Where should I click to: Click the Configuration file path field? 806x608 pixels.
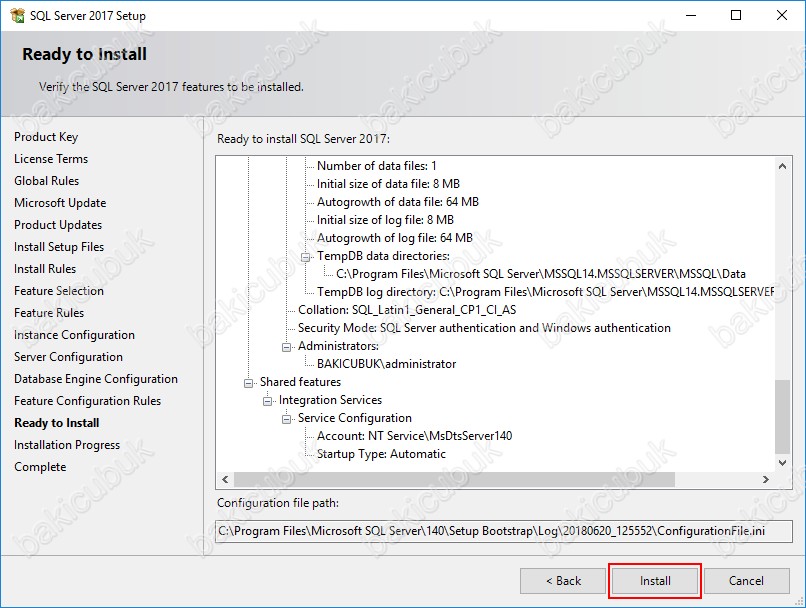[504, 531]
